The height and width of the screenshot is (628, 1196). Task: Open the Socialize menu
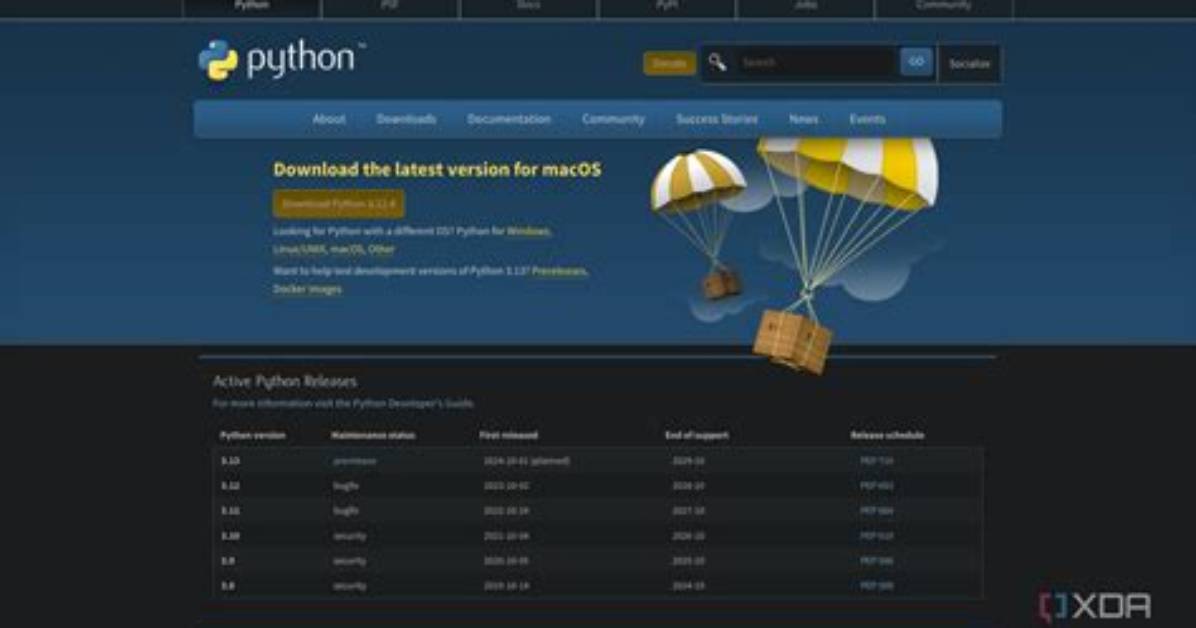click(x=969, y=64)
